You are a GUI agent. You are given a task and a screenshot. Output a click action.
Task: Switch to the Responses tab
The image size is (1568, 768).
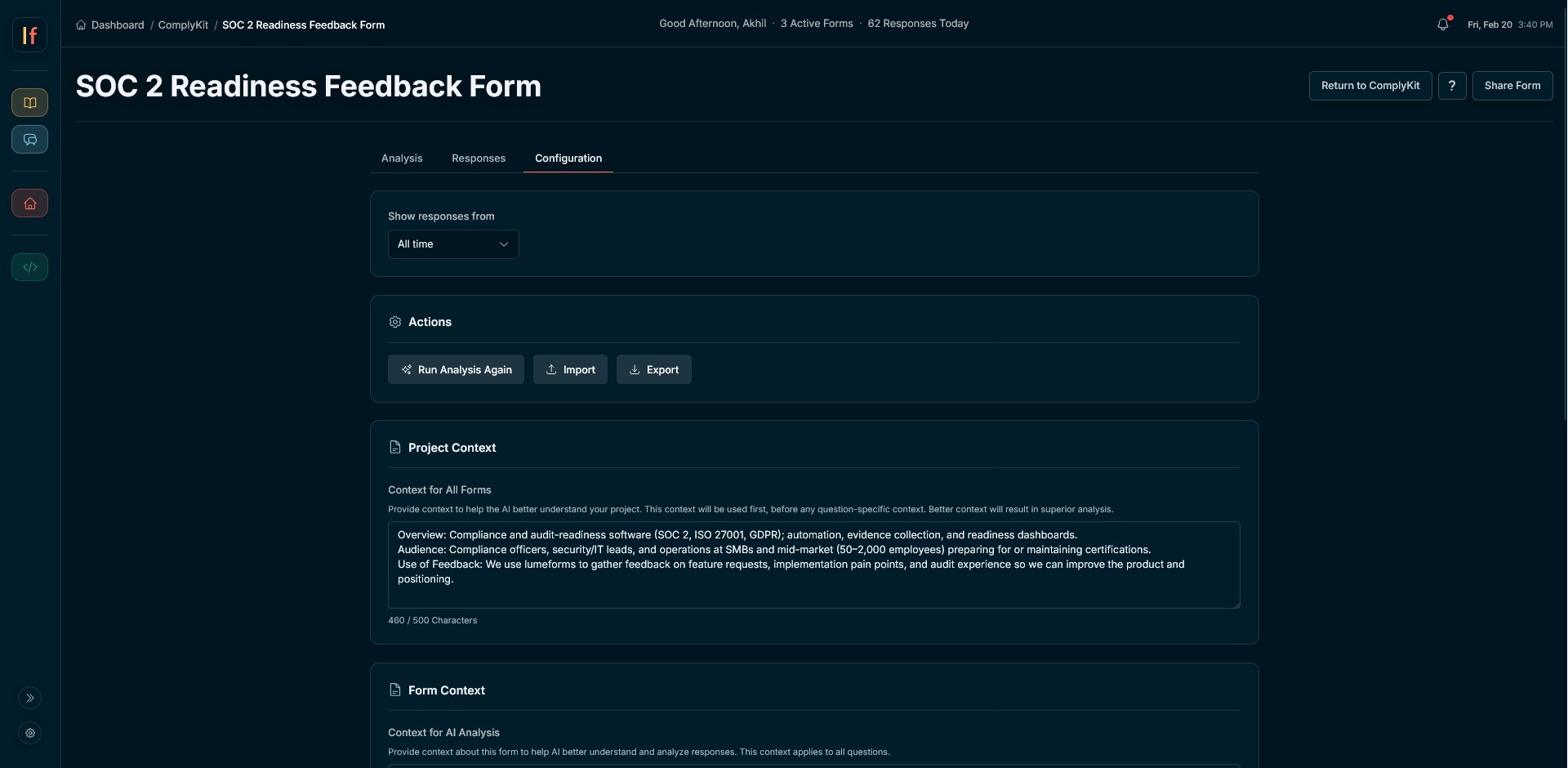pyautogui.click(x=478, y=158)
